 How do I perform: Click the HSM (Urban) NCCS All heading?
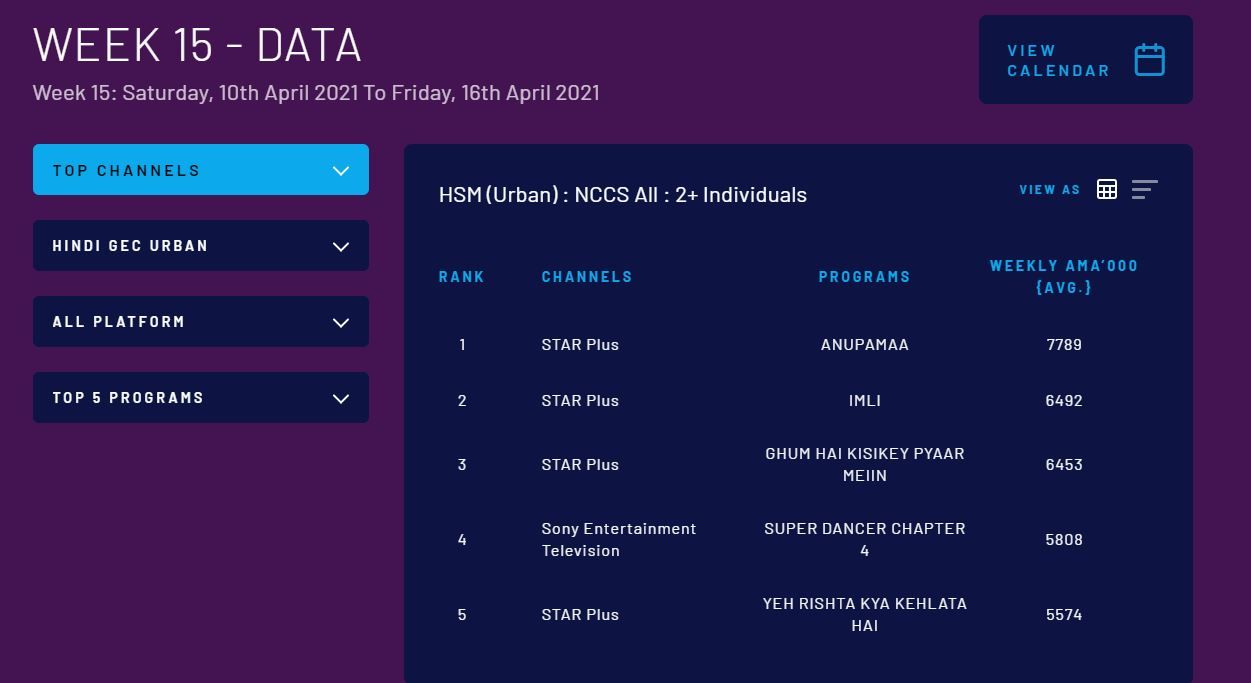pos(623,195)
